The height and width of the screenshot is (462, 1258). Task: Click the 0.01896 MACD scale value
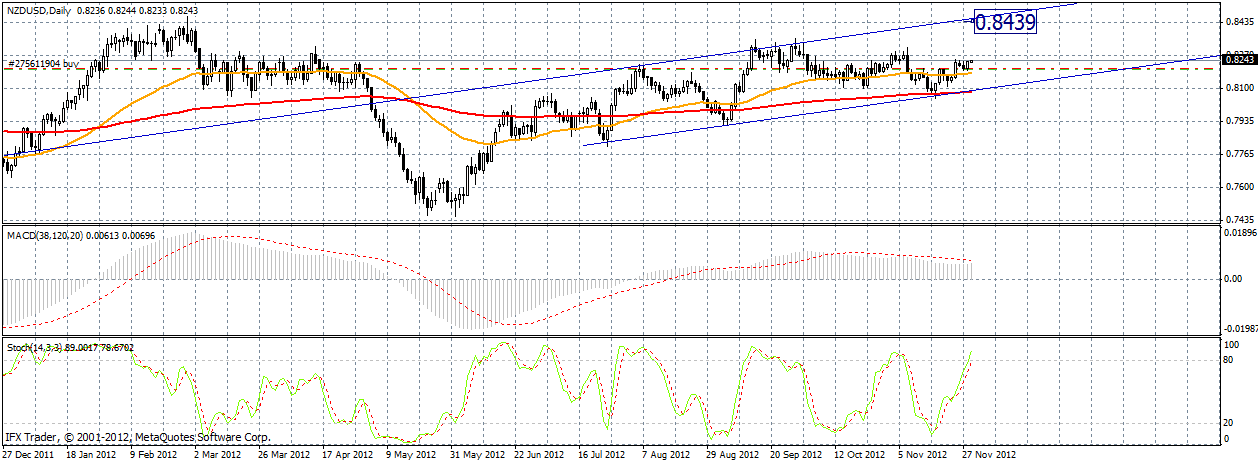(x=1240, y=233)
